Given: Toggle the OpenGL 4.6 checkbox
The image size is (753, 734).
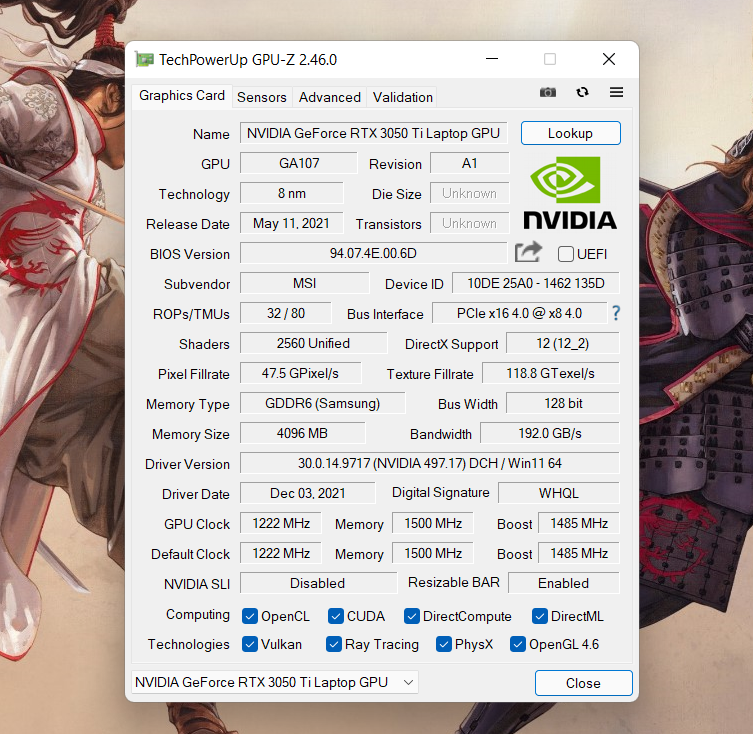Looking at the screenshot, I should tap(518, 644).
